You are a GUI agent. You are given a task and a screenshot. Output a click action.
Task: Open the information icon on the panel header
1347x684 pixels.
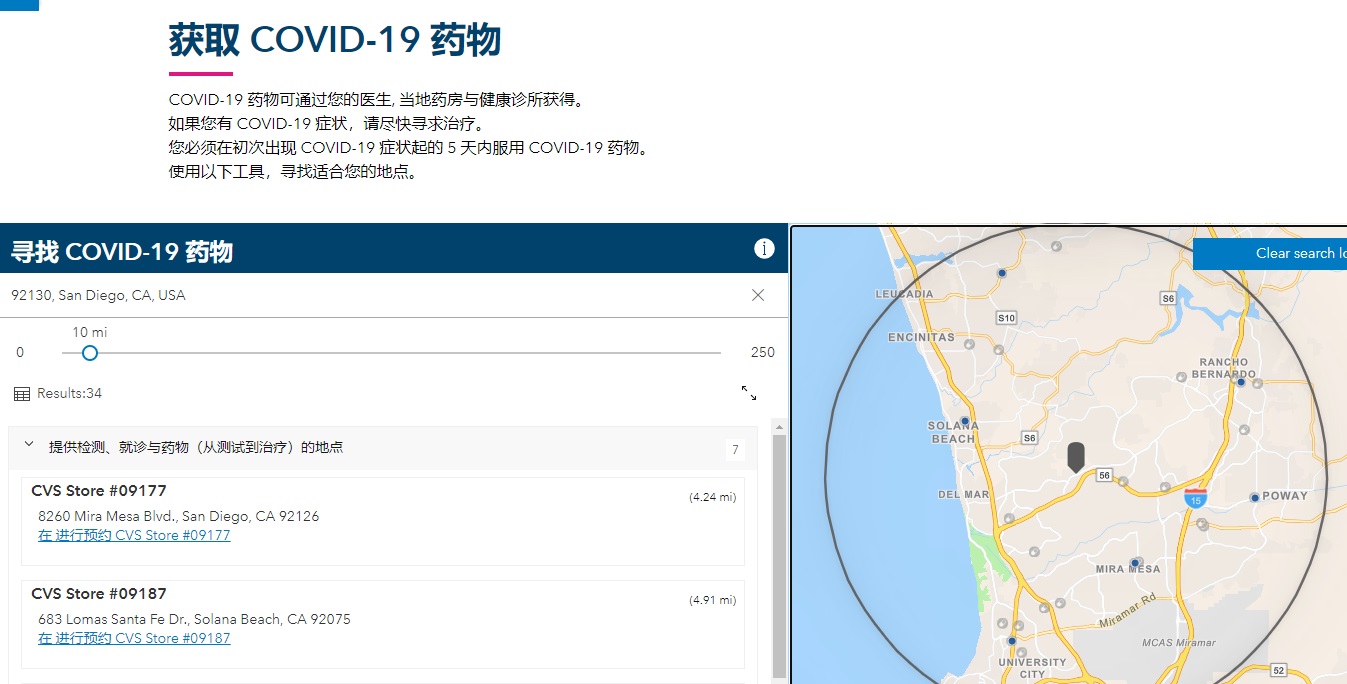click(765, 248)
